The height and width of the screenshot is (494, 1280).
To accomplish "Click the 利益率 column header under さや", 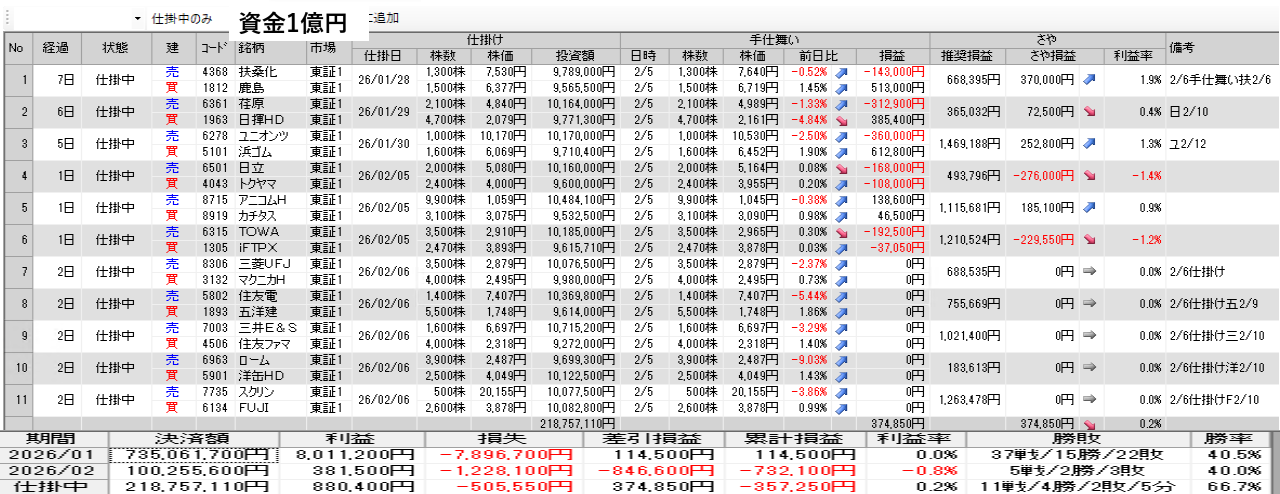I will (1133, 55).
